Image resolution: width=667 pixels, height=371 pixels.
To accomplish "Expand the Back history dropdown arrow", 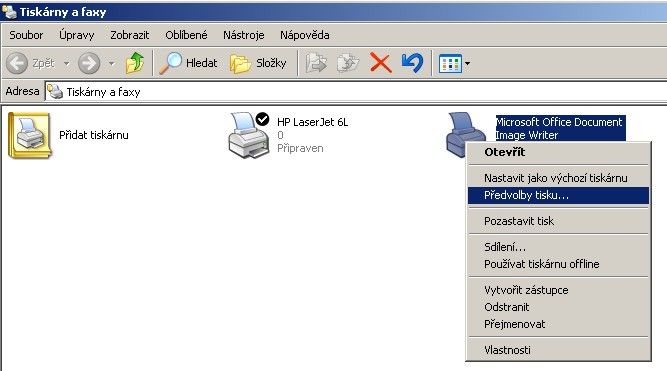I will [x=67, y=63].
